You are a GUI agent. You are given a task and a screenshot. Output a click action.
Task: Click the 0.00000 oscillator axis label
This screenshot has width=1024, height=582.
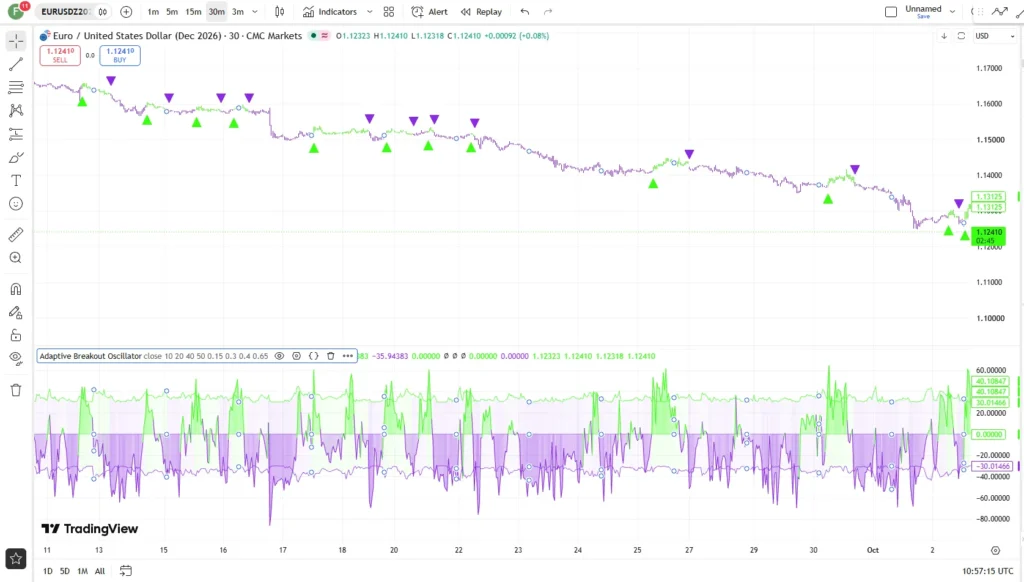[989, 434]
